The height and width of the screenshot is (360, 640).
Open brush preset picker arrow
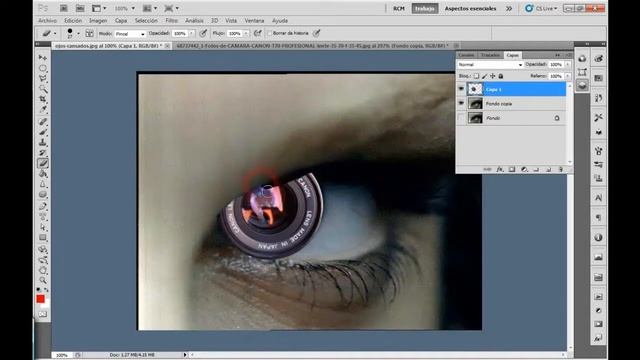[78, 33]
